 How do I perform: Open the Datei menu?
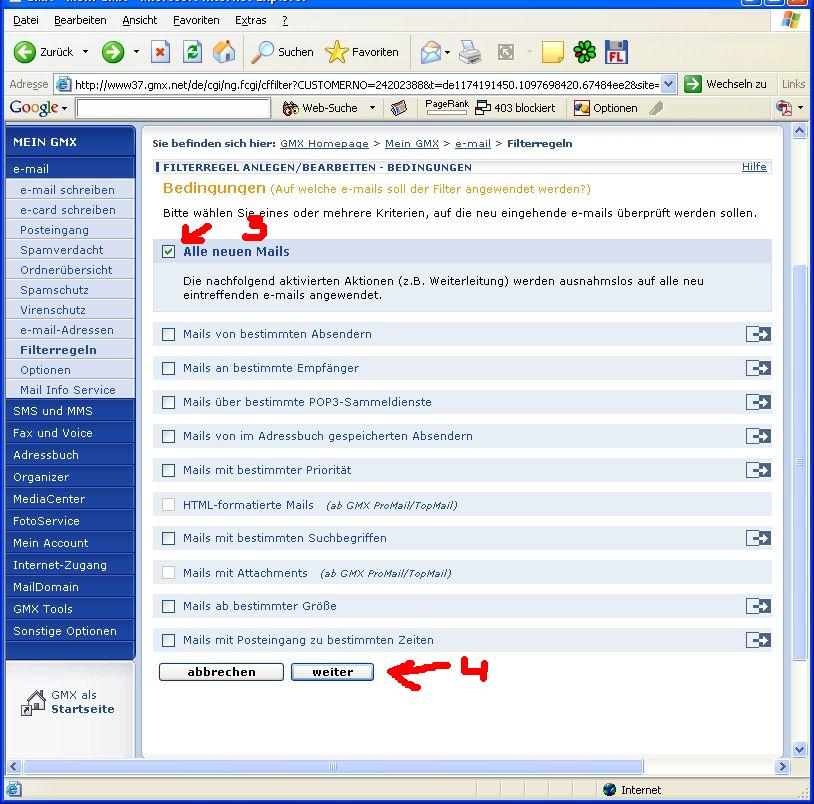coord(25,20)
